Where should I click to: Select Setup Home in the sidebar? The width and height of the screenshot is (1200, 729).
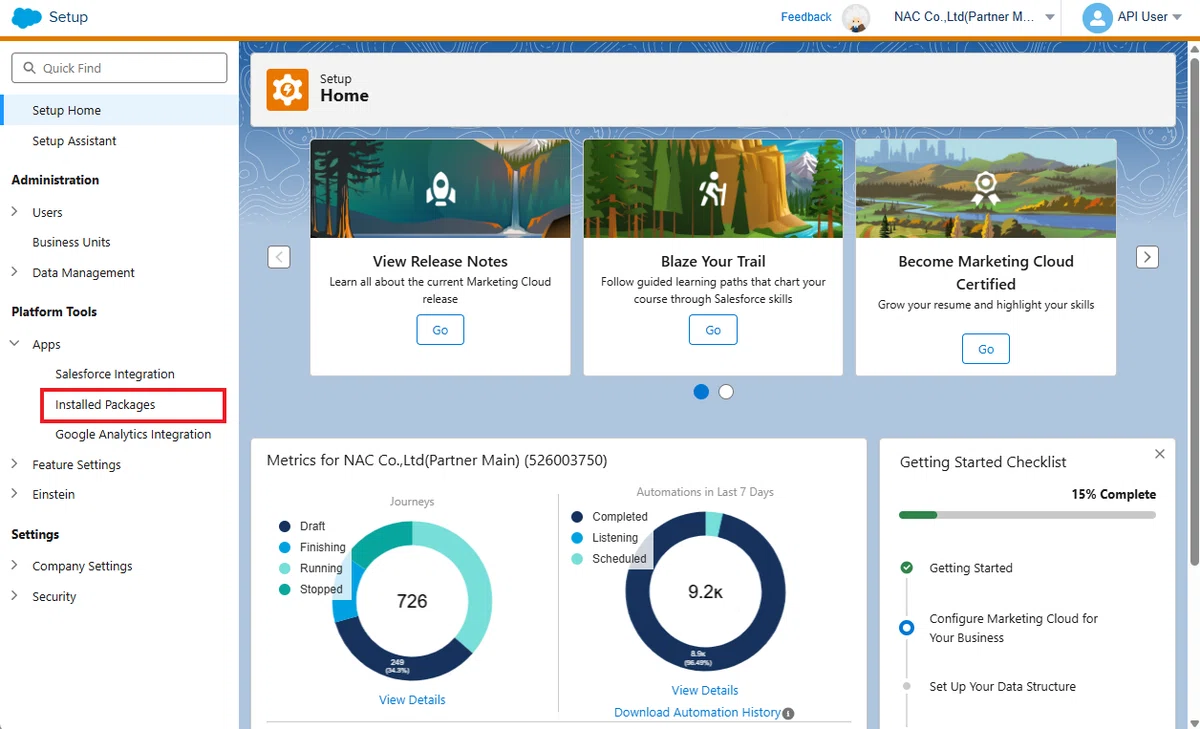(x=120, y=110)
